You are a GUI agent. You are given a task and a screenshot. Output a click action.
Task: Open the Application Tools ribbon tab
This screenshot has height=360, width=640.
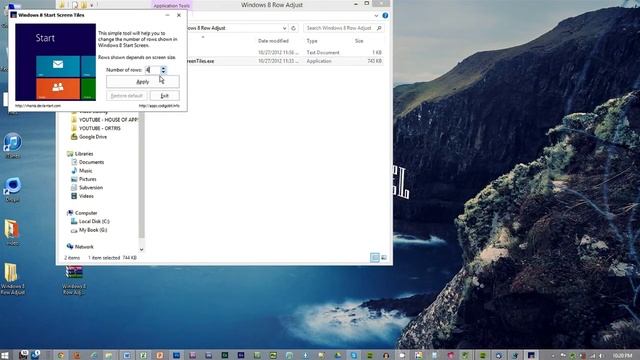[171, 6]
